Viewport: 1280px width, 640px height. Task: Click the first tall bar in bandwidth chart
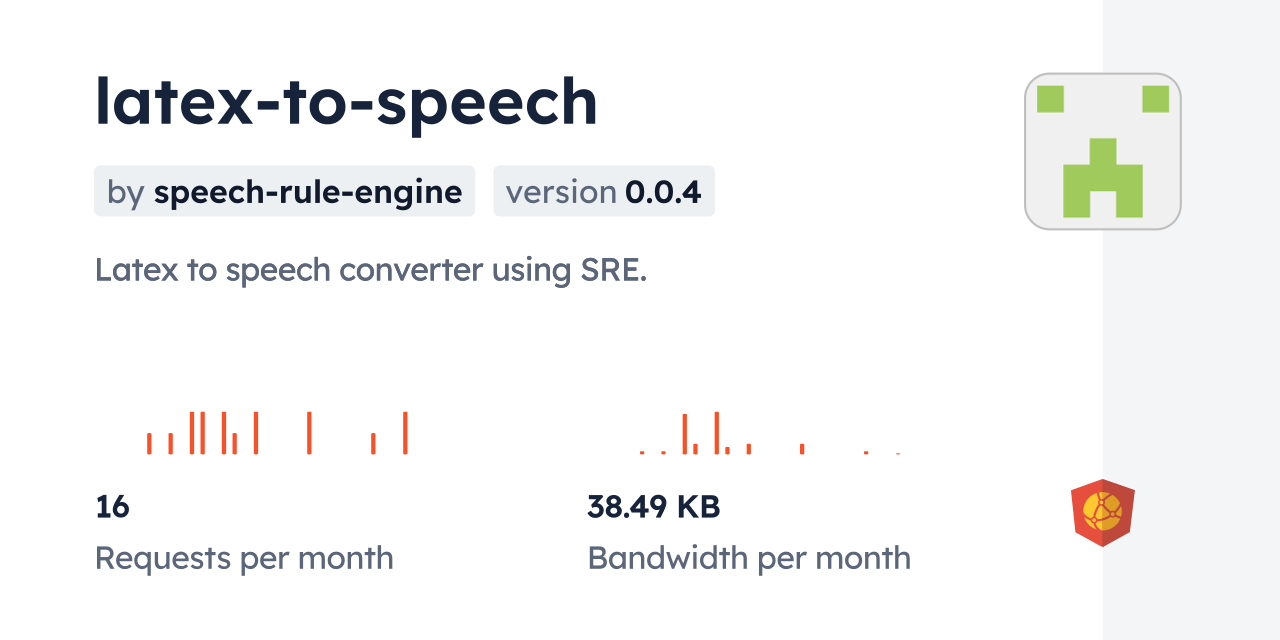[x=685, y=434]
